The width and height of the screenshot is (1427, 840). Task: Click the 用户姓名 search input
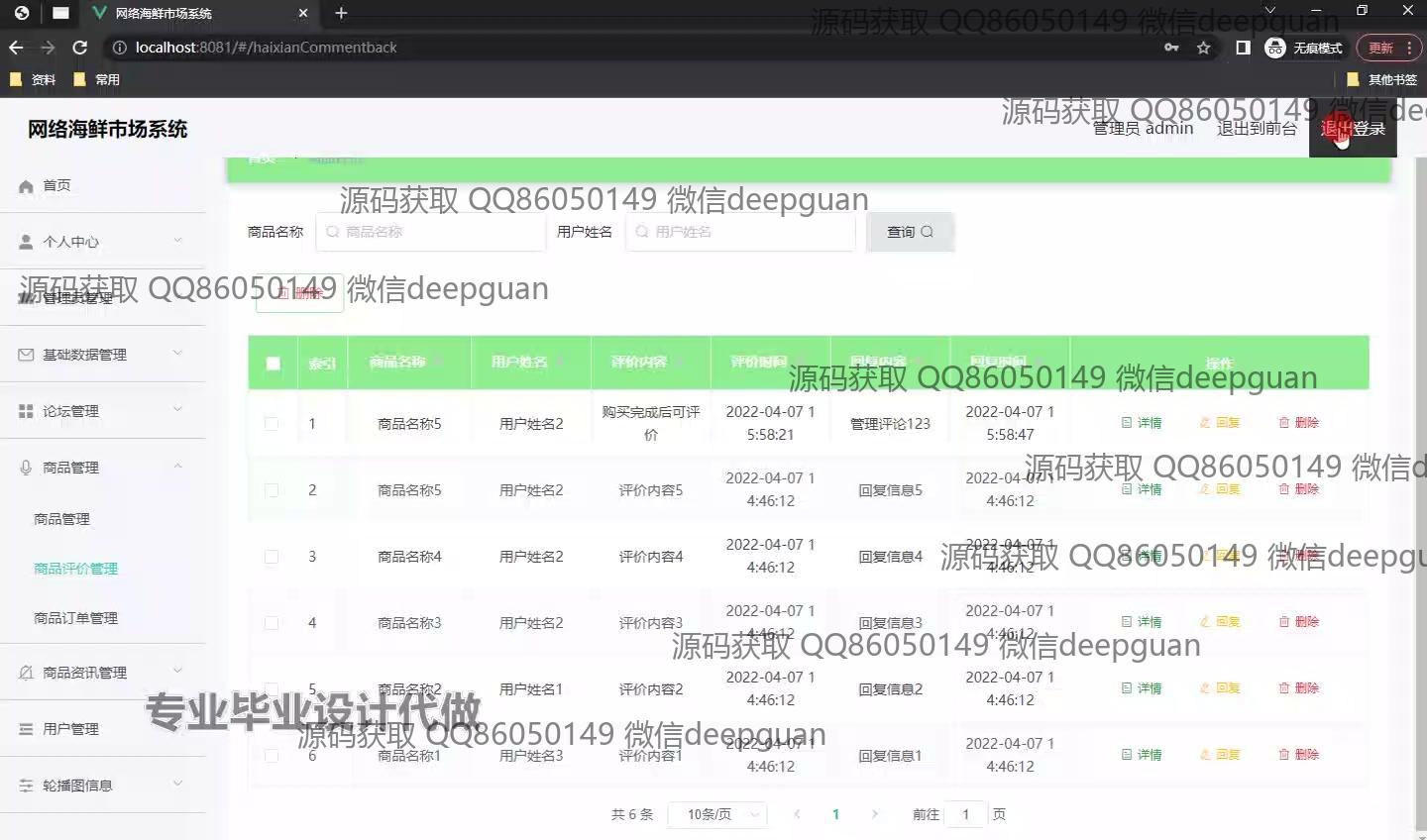point(740,232)
